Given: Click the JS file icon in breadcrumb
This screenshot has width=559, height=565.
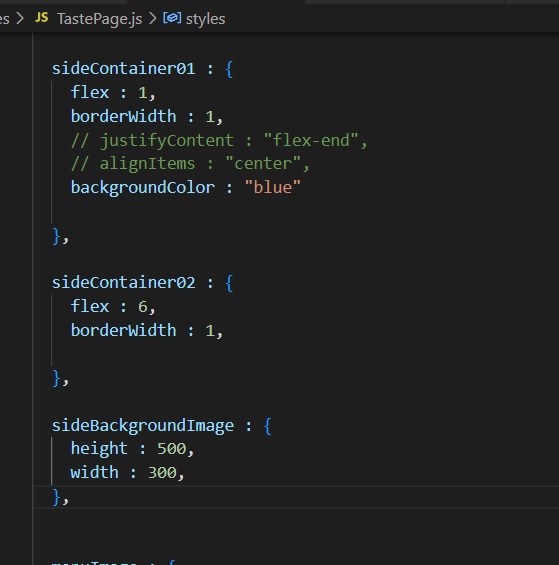Looking at the screenshot, I should (x=42, y=17).
